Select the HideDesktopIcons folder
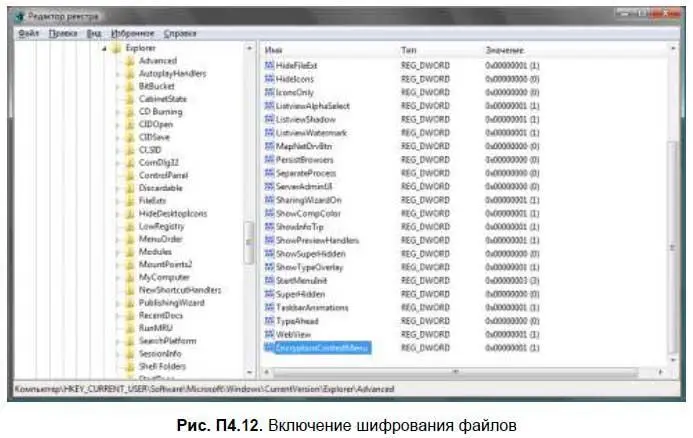The width and height of the screenshot is (693, 438). pos(173,214)
